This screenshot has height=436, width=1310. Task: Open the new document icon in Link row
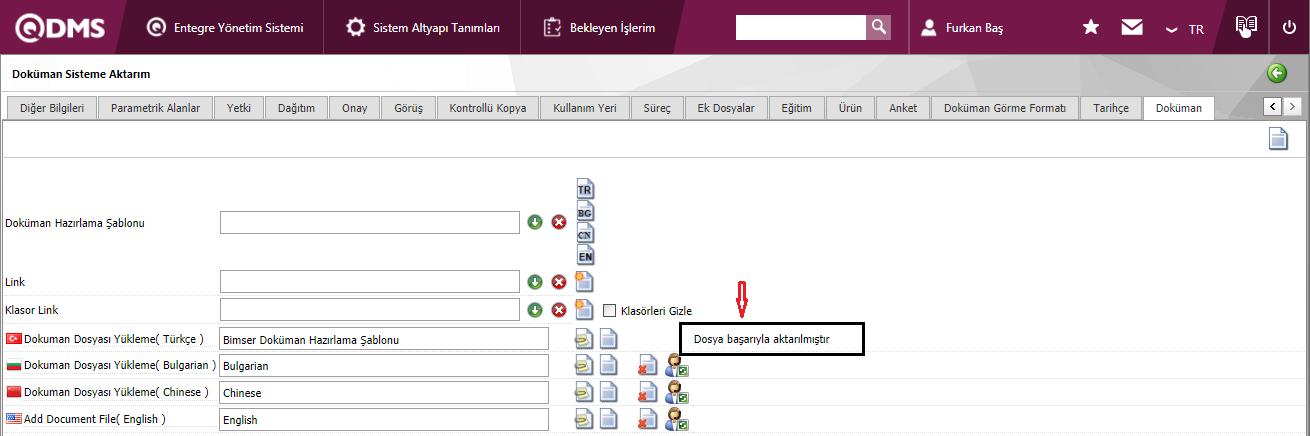pyautogui.click(x=584, y=282)
